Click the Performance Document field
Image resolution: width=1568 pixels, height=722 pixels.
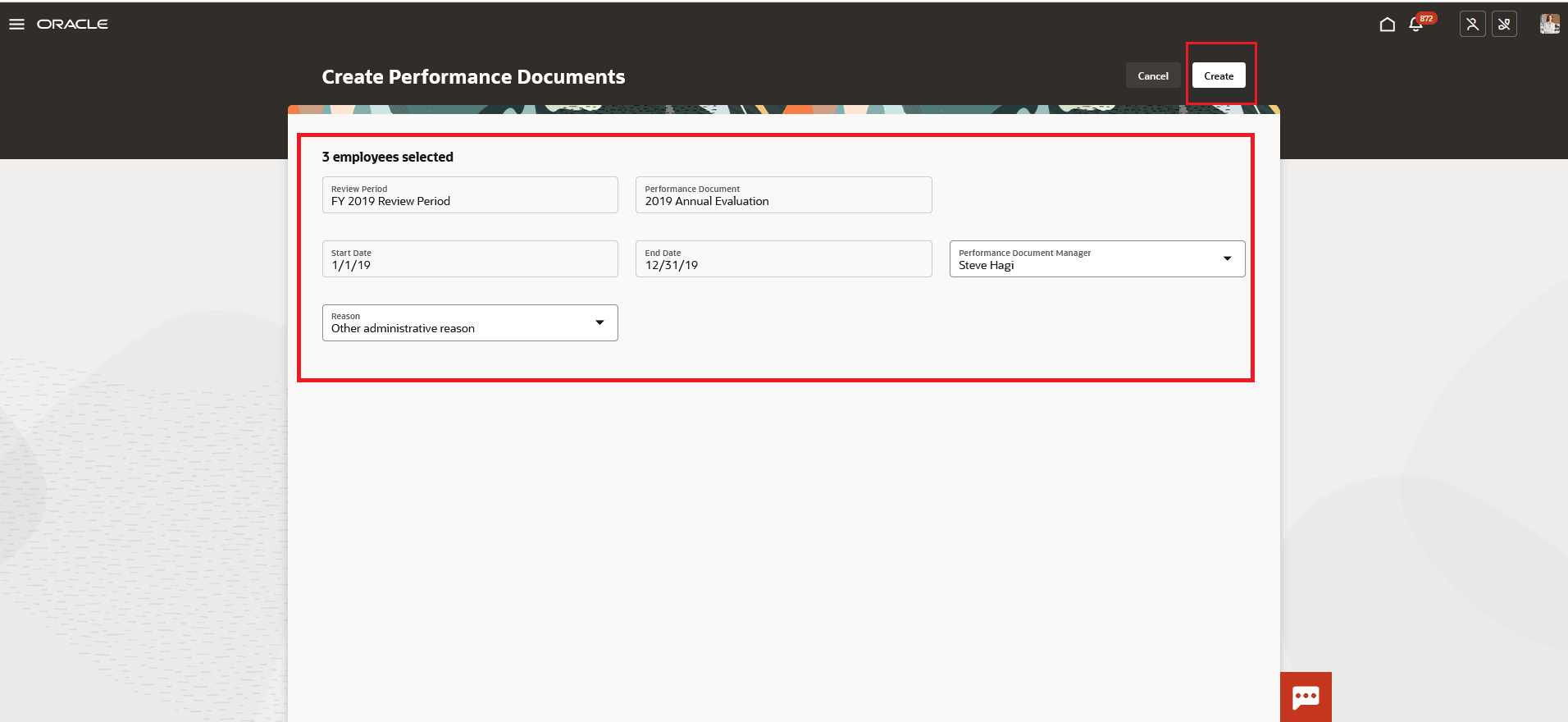pos(783,195)
